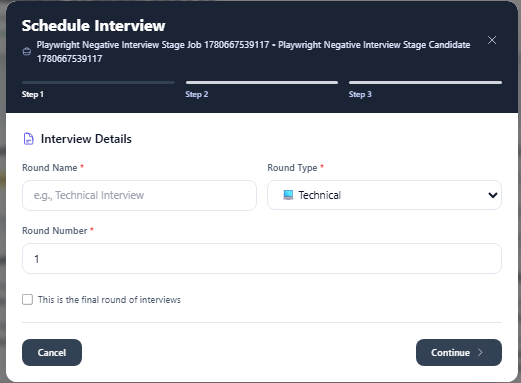Image resolution: width=521 pixels, height=383 pixels.
Task: Click the Round Name label
Action: (50, 168)
